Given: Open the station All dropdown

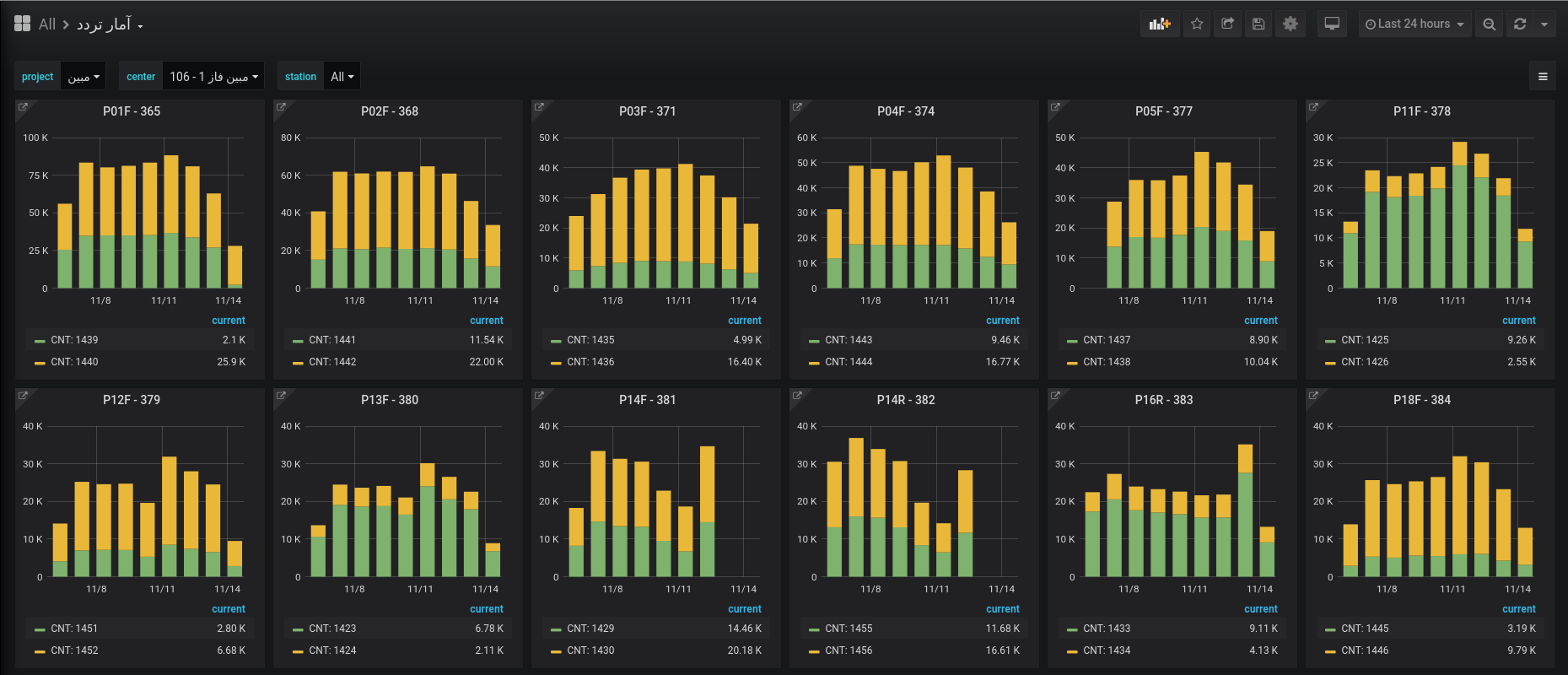Looking at the screenshot, I should pos(342,77).
